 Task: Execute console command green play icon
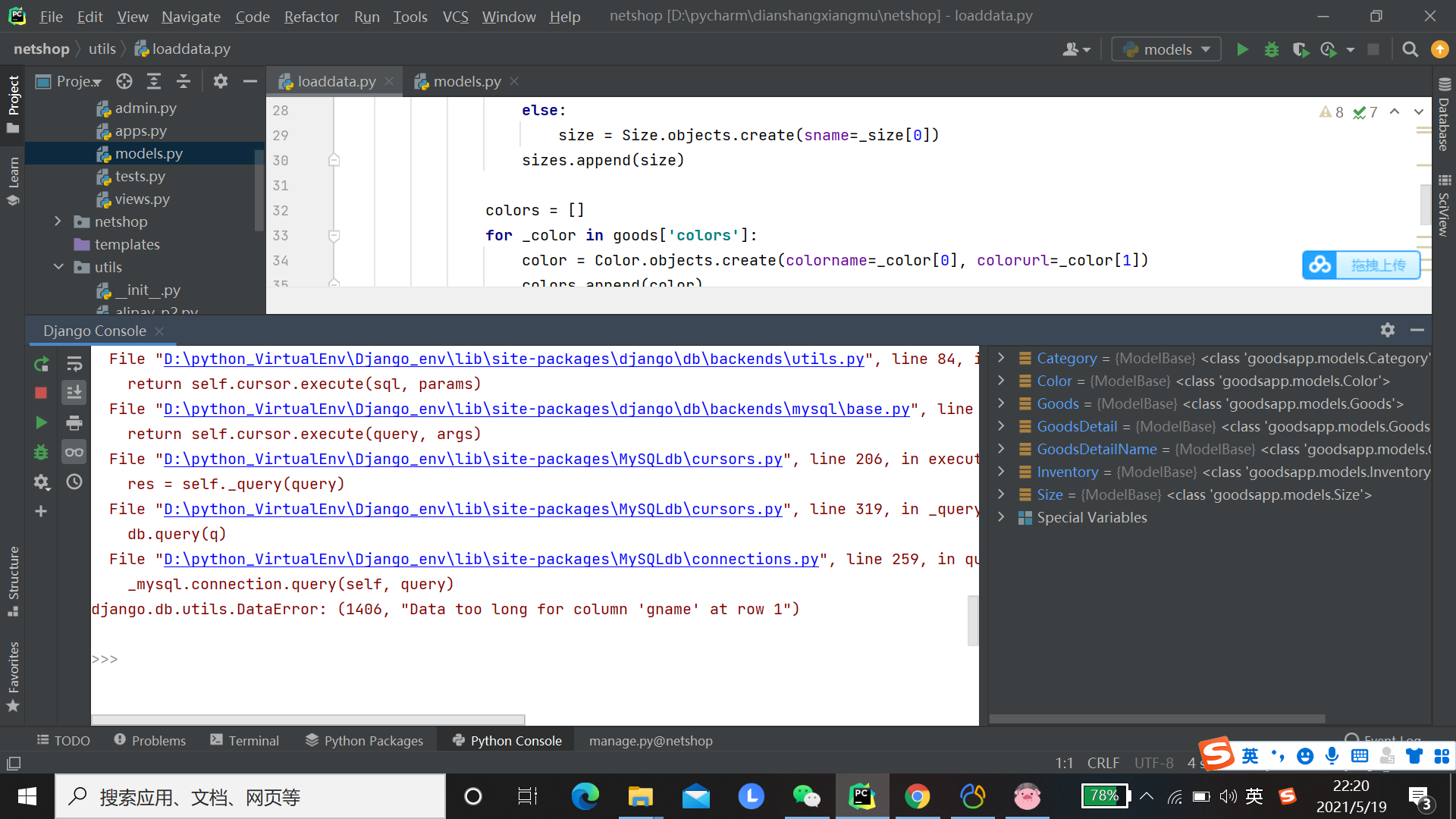(41, 422)
